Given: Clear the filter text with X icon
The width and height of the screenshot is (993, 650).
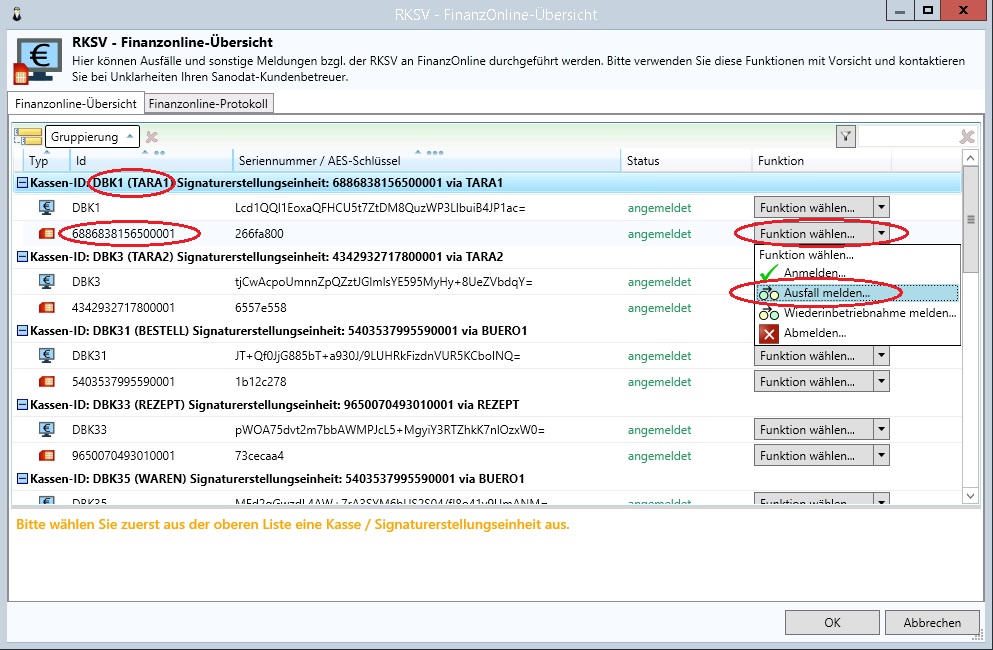Looking at the screenshot, I should coord(967,136).
